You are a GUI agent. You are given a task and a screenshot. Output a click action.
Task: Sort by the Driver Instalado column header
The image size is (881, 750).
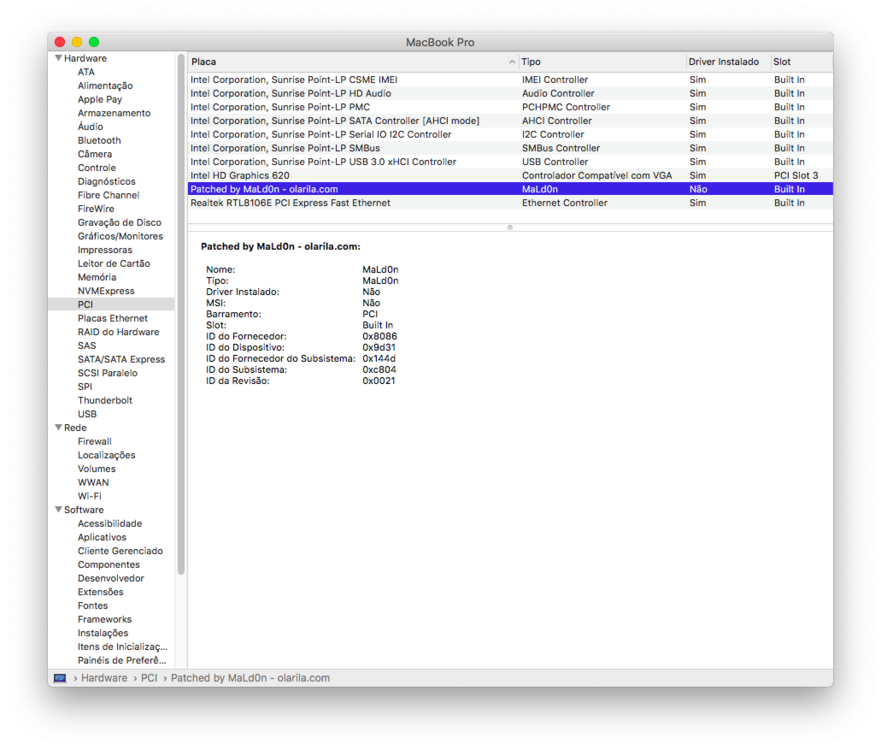coord(724,62)
